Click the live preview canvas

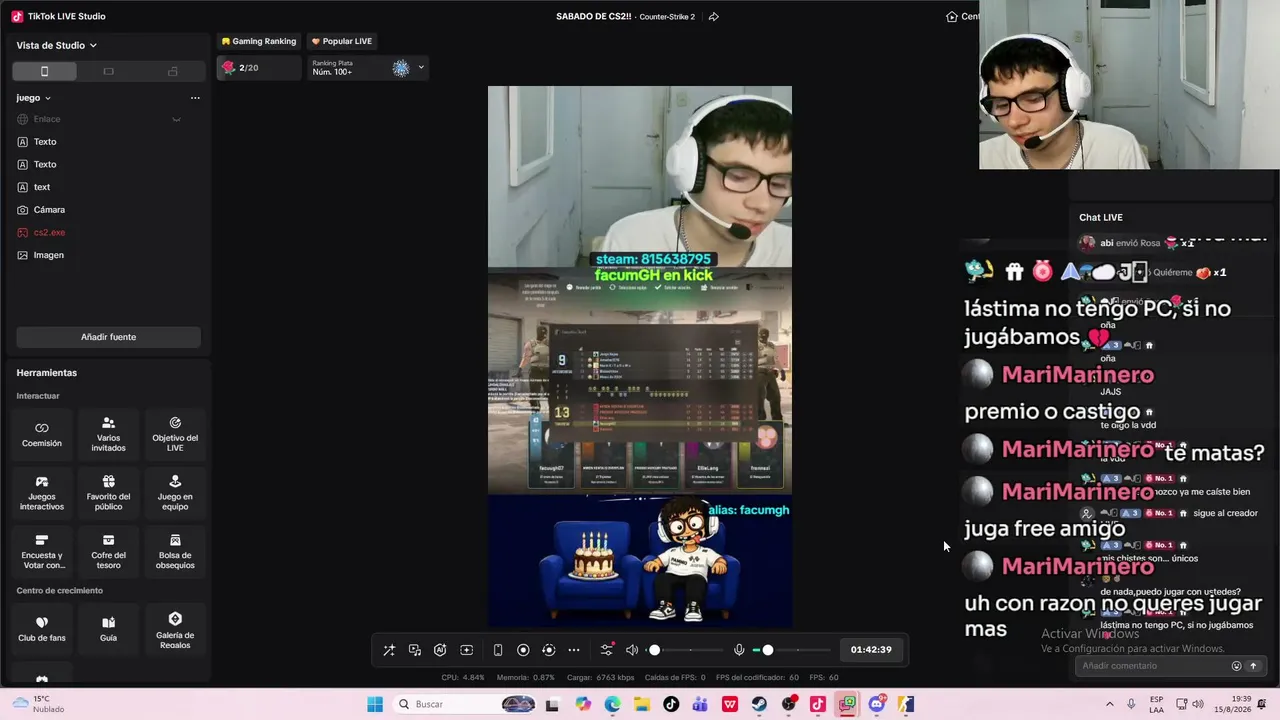tap(640, 357)
